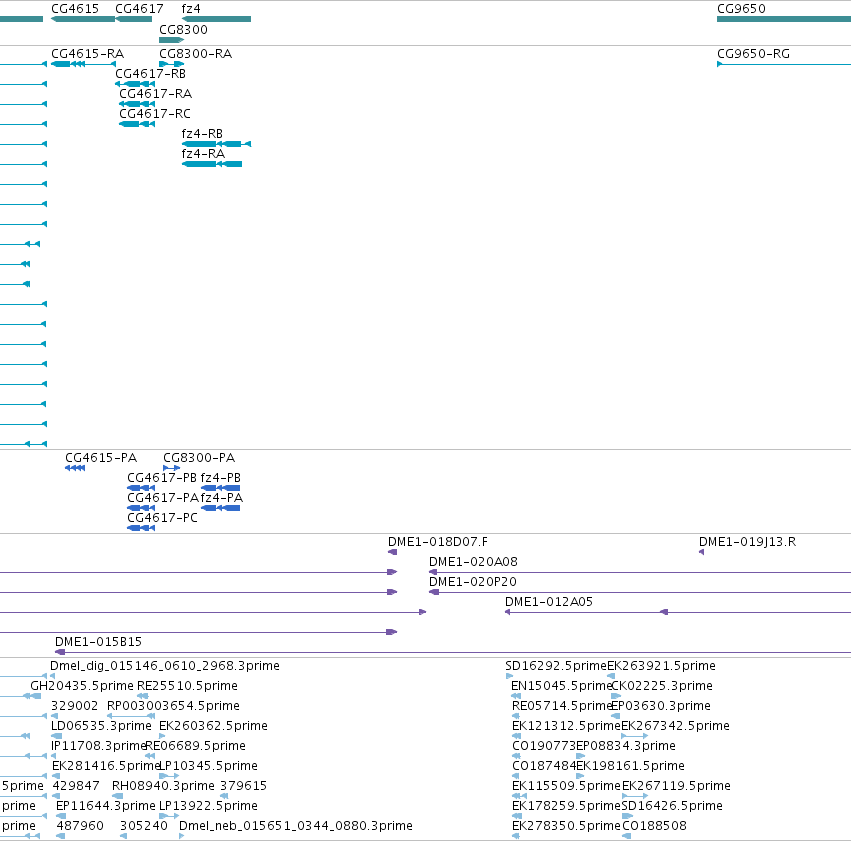Click EST RE06689.5prime
Viewport: 851px width, 841px height.
(x=196, y=746)
